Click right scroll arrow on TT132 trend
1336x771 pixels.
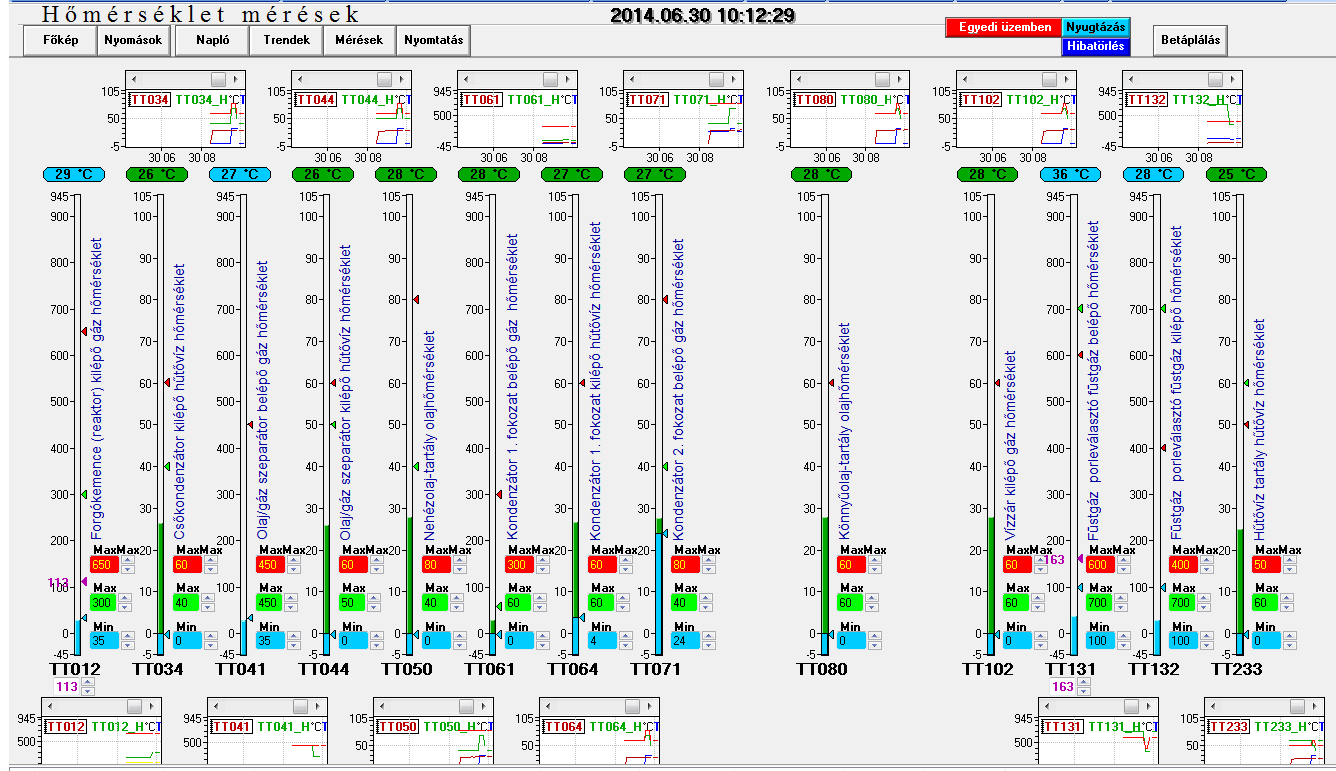click(1231, 79)
